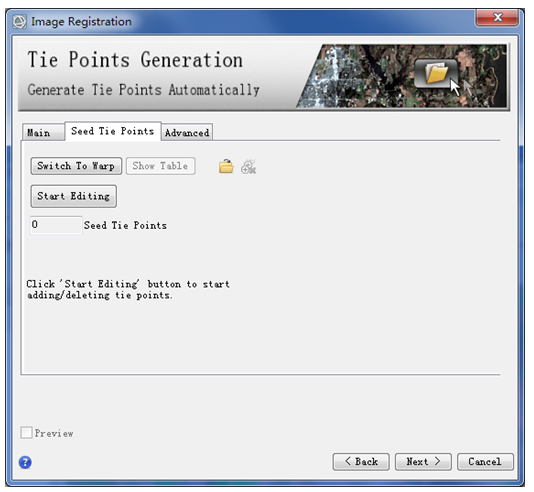Switch to the Main tab
This screenshot has width=534, height=492.
[43, 132]
